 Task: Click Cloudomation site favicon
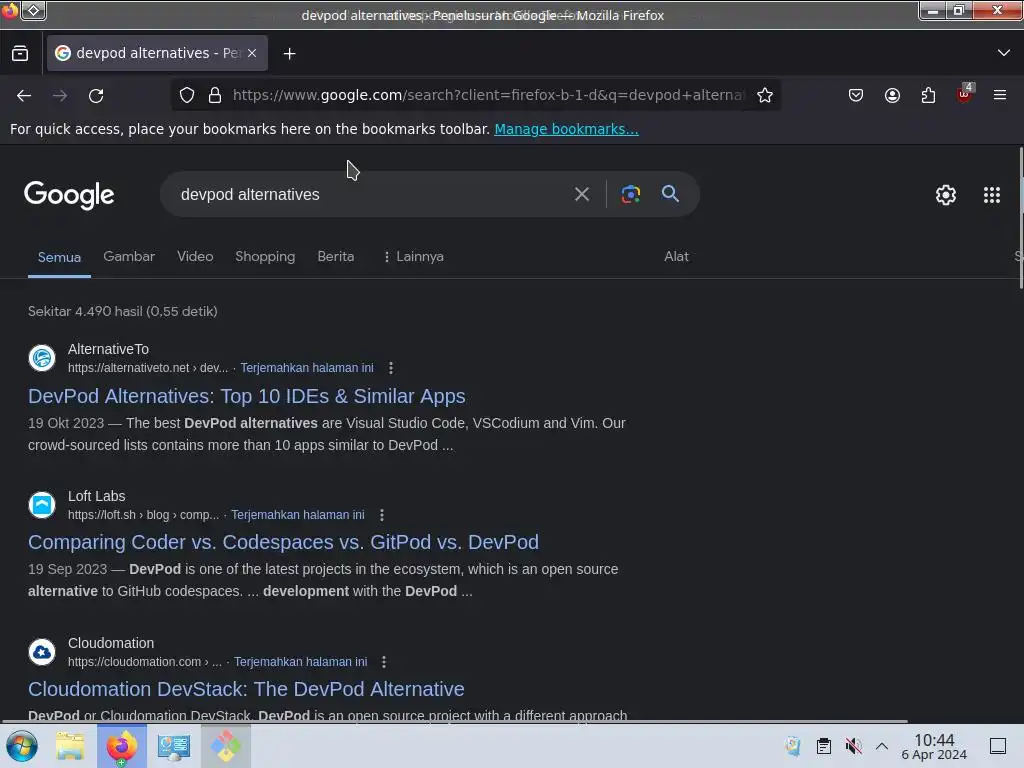click(x=42, y=652)
